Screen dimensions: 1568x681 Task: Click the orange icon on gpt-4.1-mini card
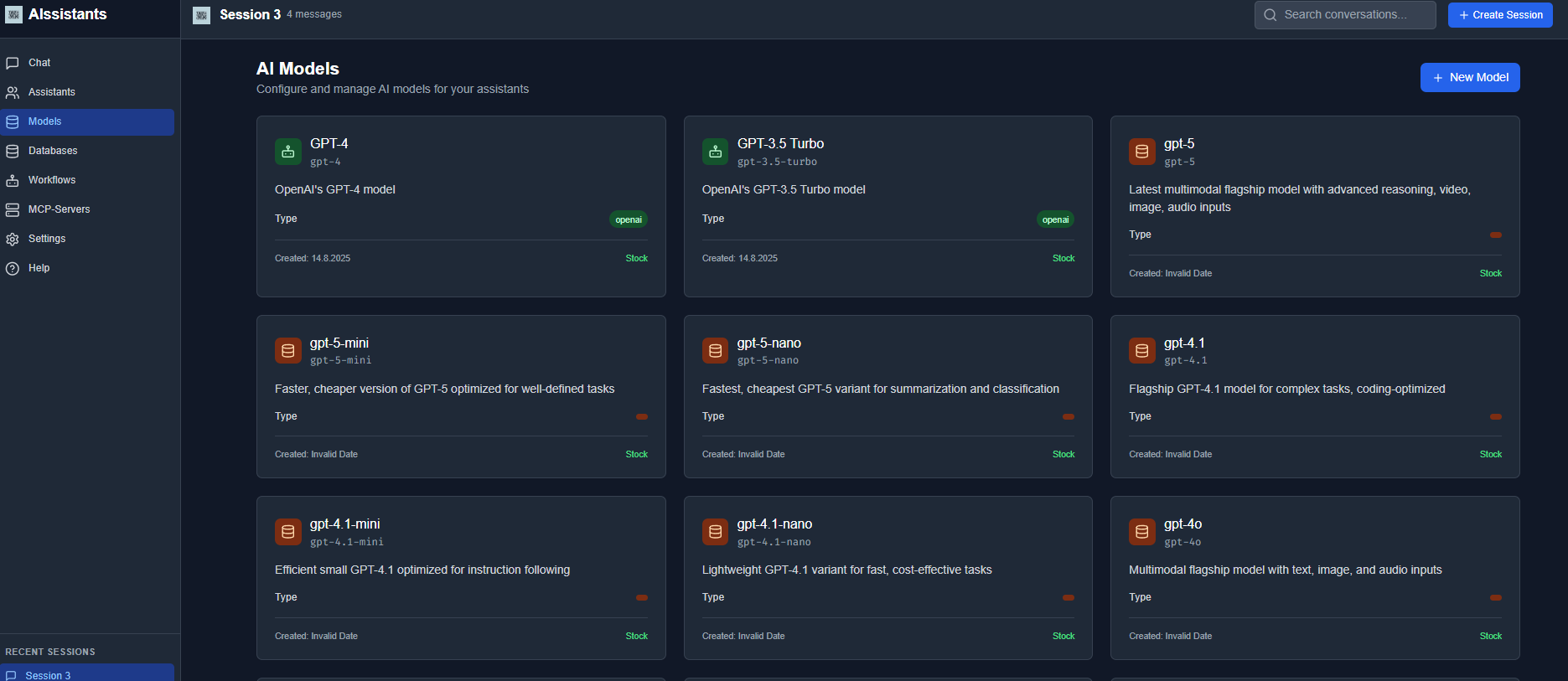(x=288, y=532)
